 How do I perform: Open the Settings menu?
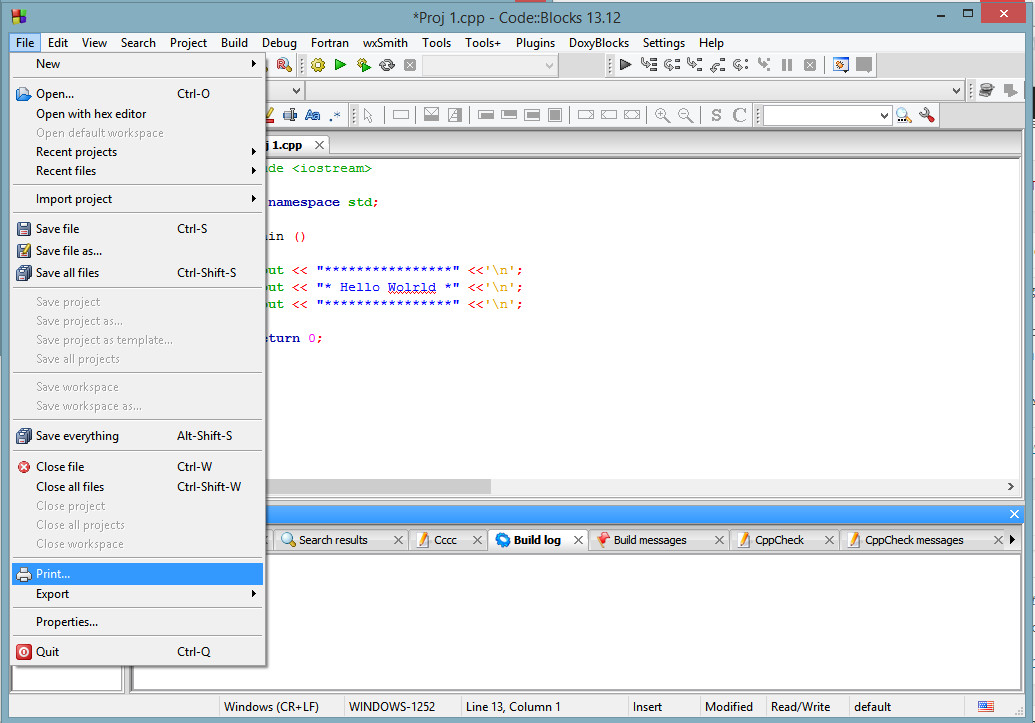(663, 43)
